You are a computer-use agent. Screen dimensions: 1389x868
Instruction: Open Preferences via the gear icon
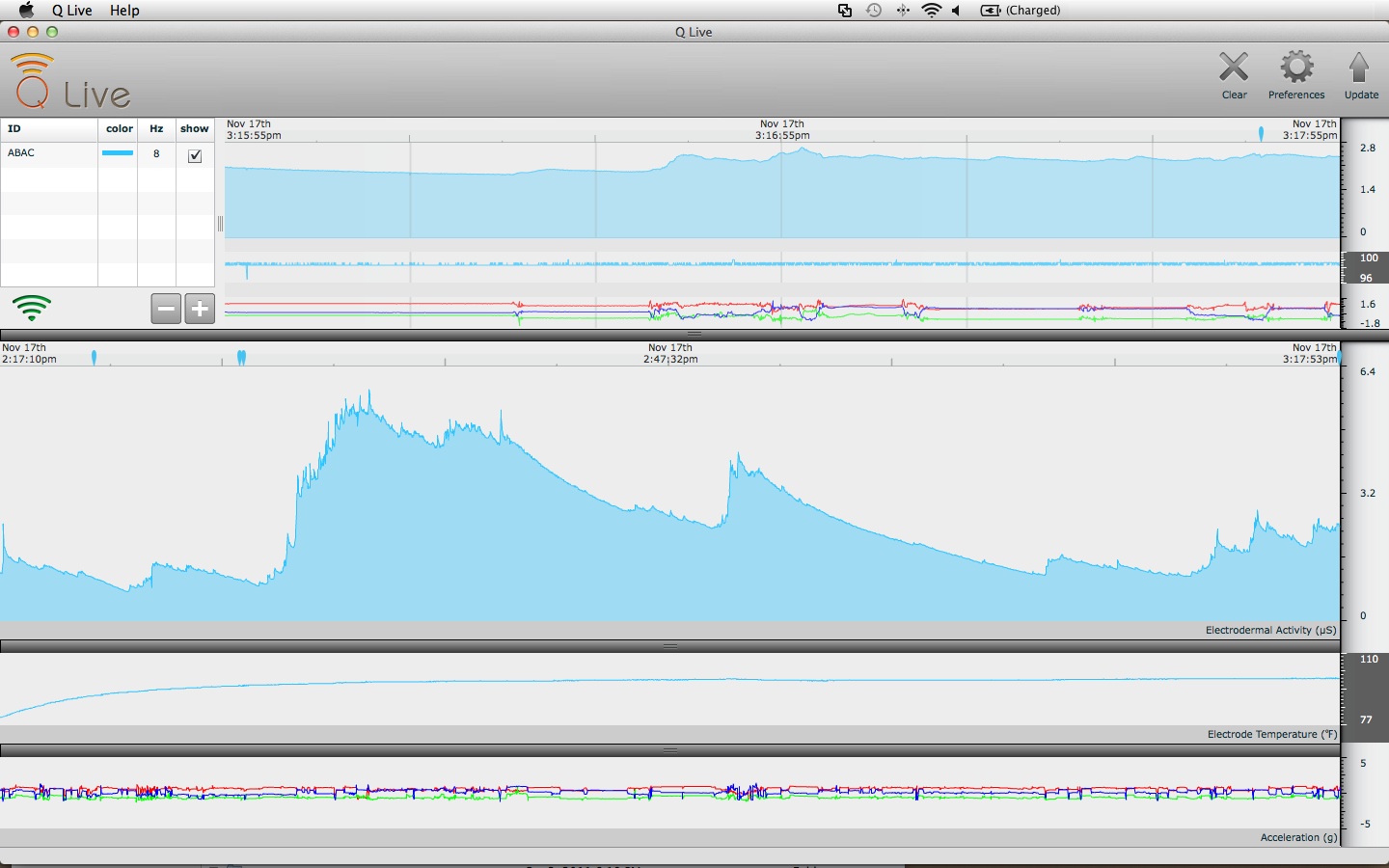point(1296,68)
